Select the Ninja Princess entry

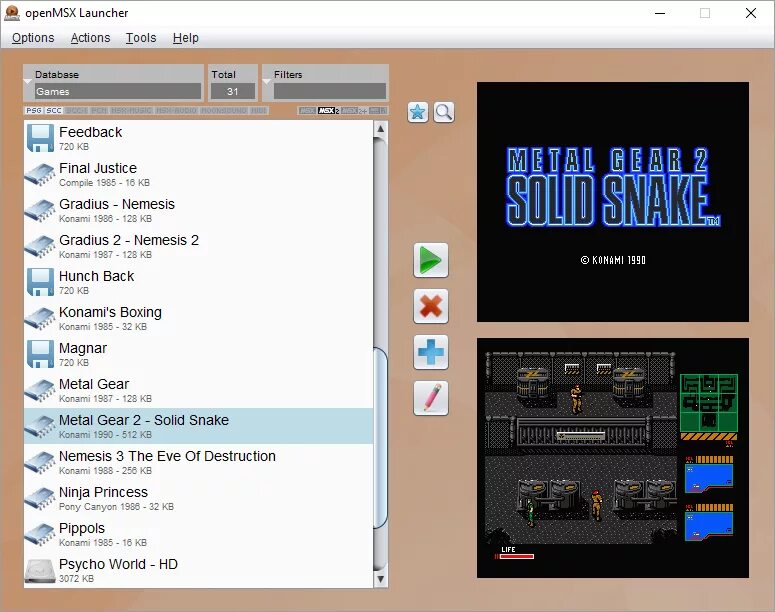pyautogui.click(x=199, y=498)
